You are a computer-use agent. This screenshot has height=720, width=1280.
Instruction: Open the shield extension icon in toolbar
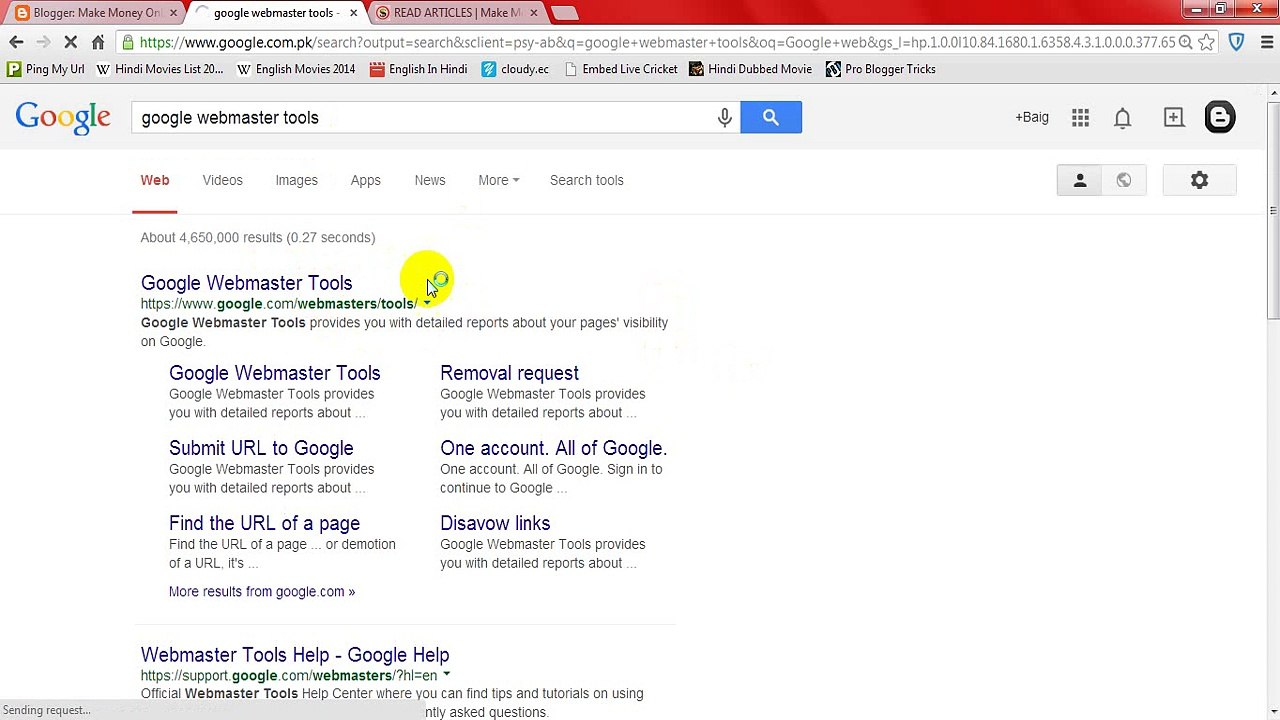pyautogui.click(x=1236, y=42)
